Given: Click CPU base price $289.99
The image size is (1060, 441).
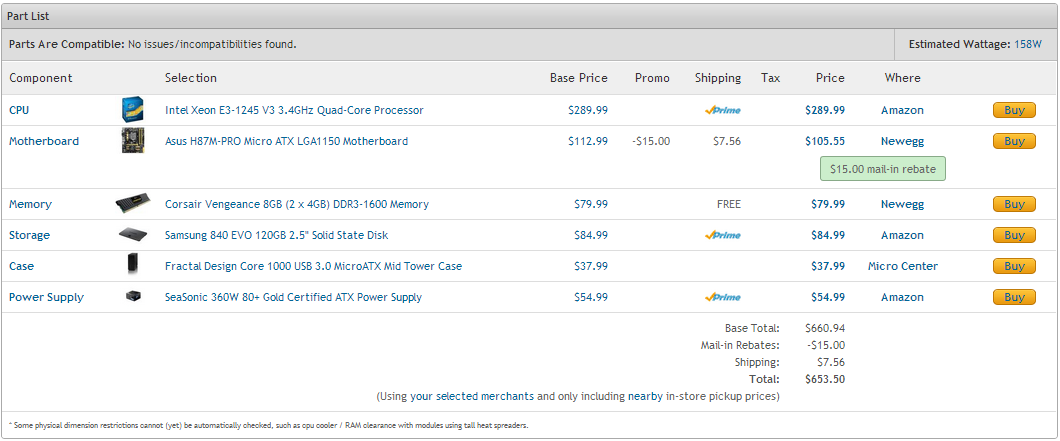Looking at the screenshot, I should click(588, 110).
